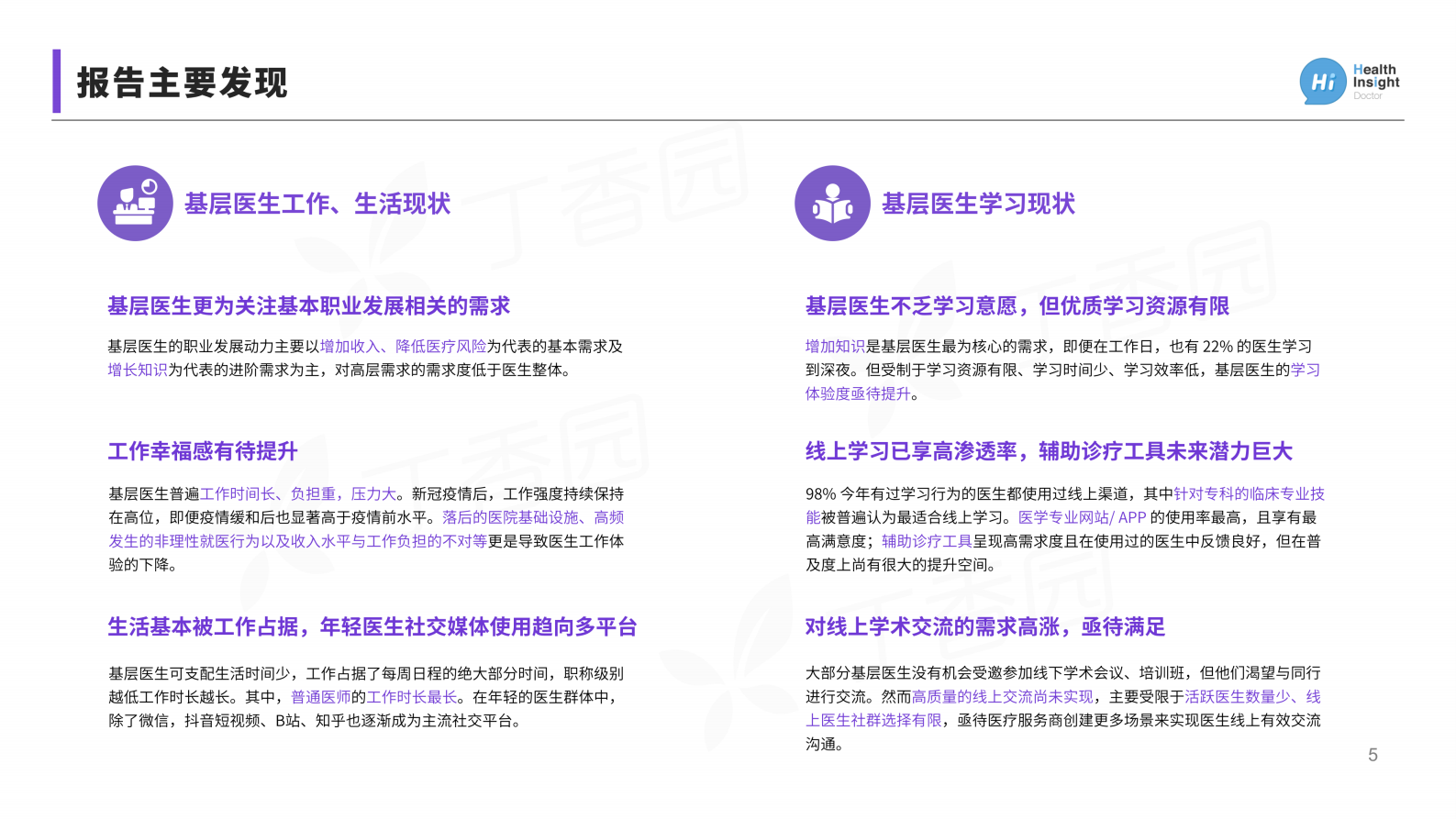
Task: Select heading 基层医生更为关注基本职业发展相关的需求
Action: [x=309, y=306]
